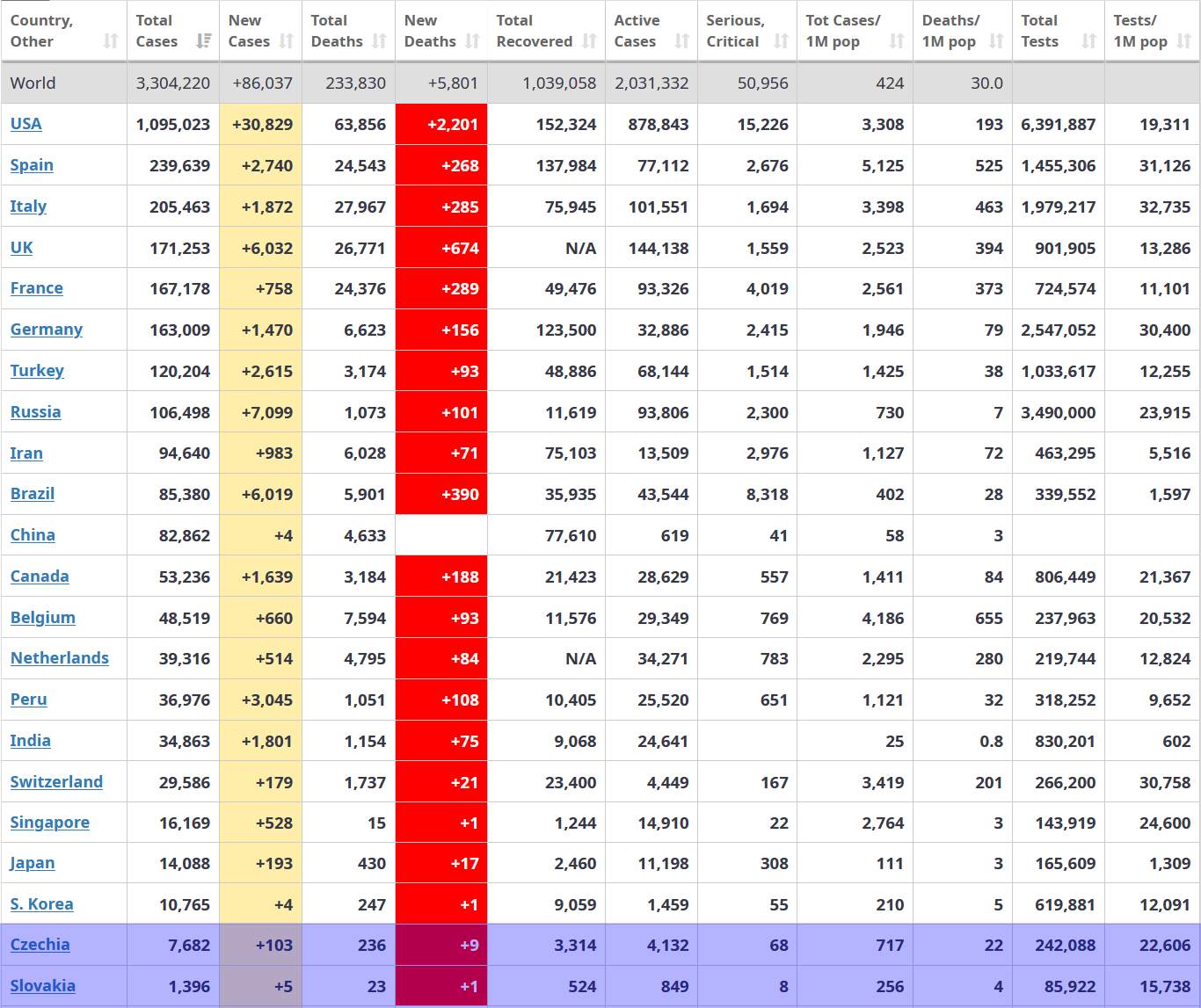Open the USA country link

[26, 124]
